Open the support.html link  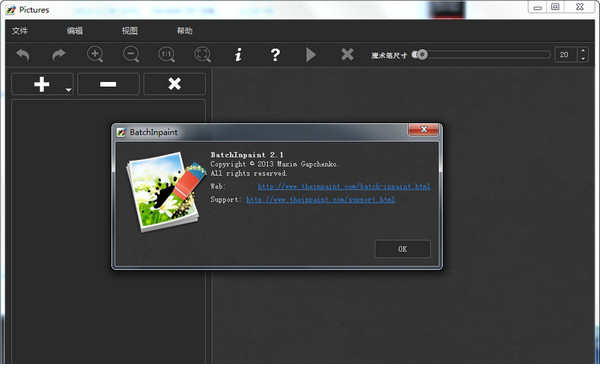(x=321, y=199)
